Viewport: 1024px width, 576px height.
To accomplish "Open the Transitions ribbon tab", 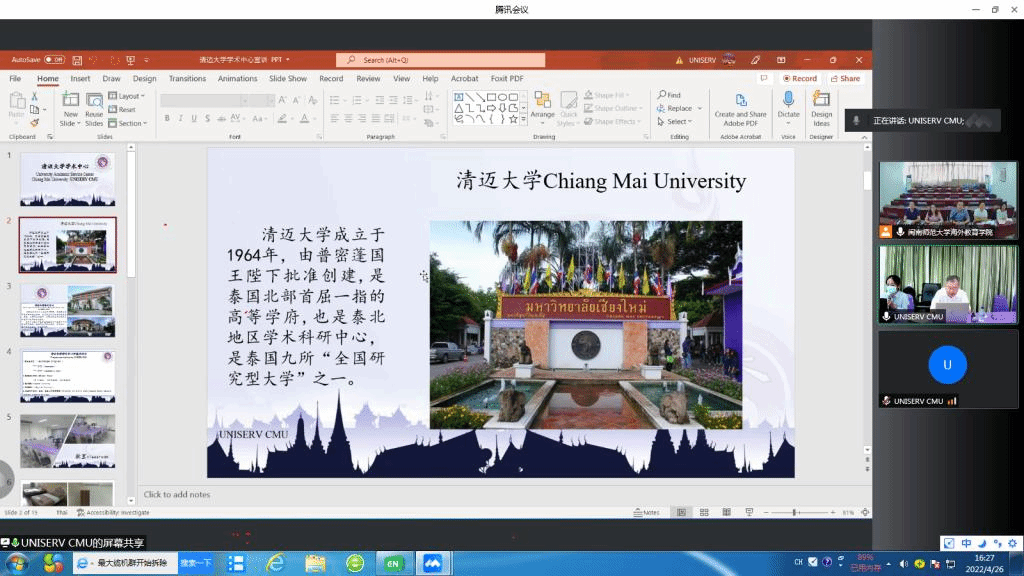I will click(x=187, y=78).
